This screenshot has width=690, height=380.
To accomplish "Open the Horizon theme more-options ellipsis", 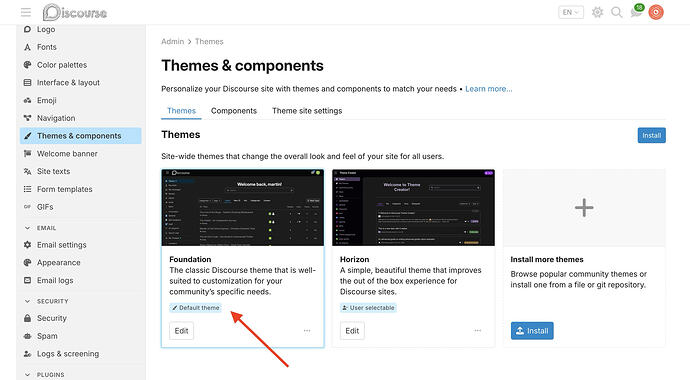I will 477,331.
